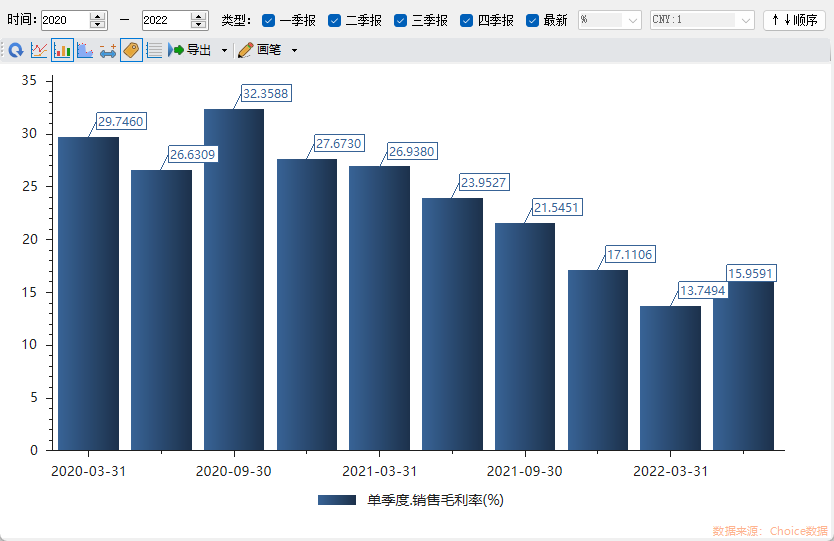Click the 32.3588 bar in the chart
Image resolution: width=834 pixels, height=541 pixels.
click(234, 280)
